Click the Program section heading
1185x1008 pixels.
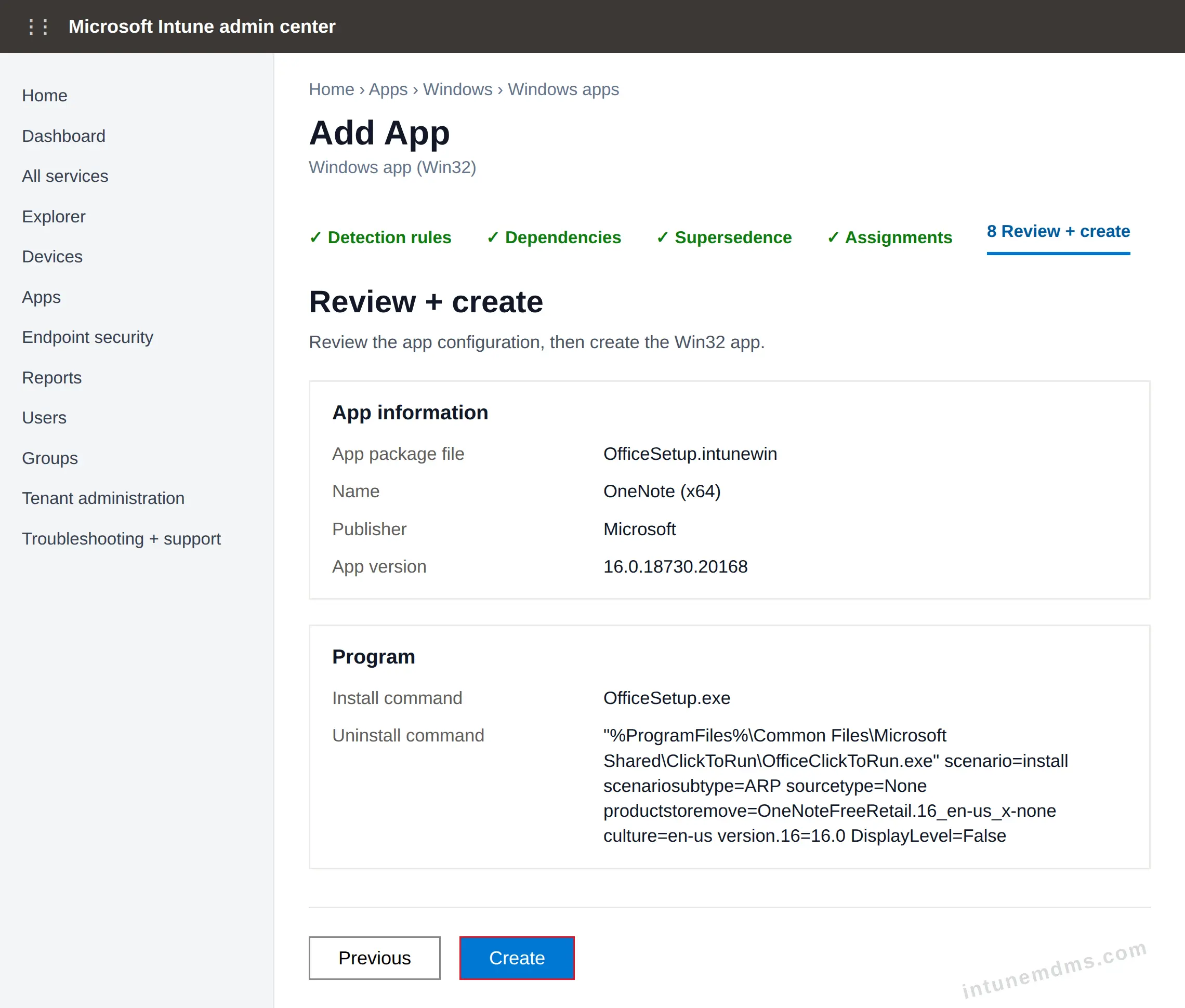coord(374,657)
